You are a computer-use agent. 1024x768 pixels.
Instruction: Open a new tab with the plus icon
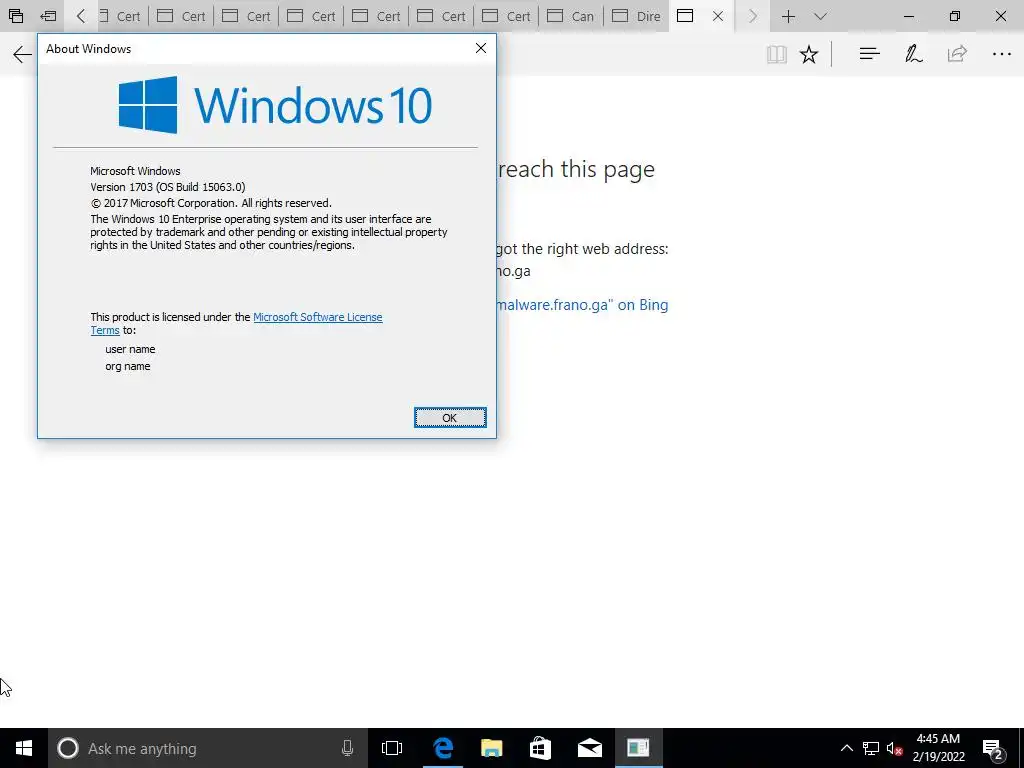click(788, 16)
